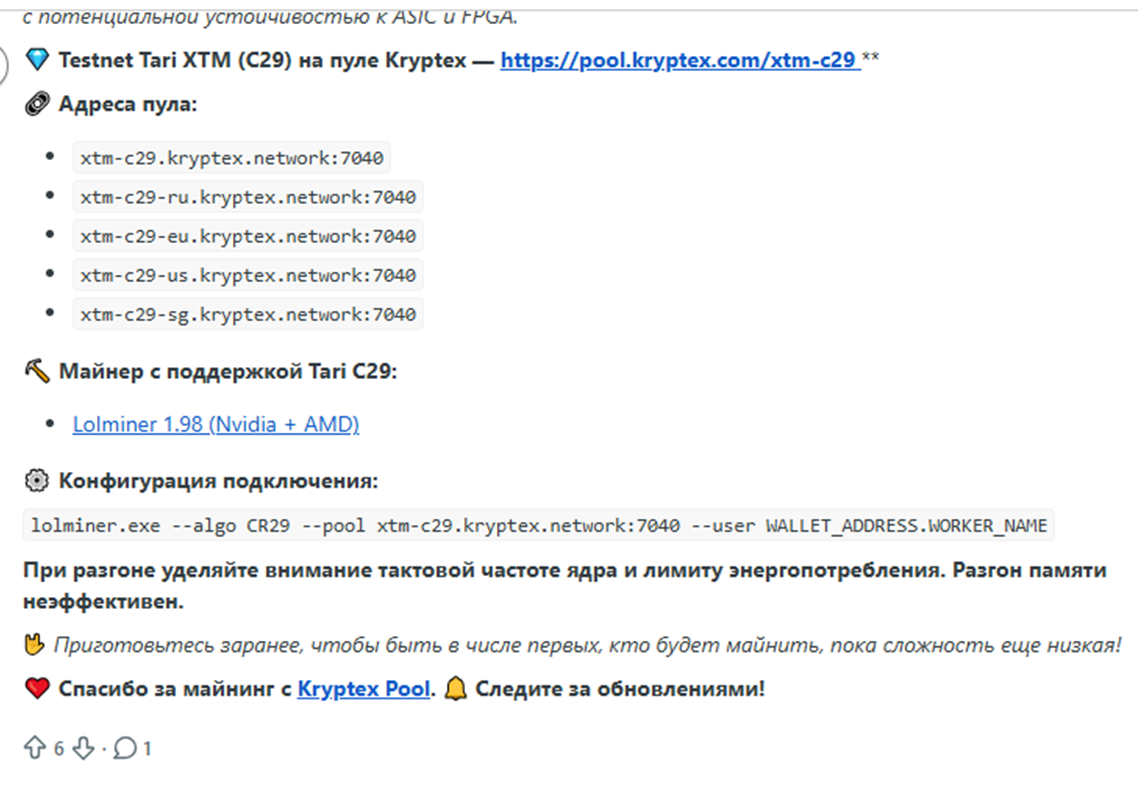The image size is (1138, 786).
Task: Click the bell emoji before Следите за обновлениями
Action: 455,689
